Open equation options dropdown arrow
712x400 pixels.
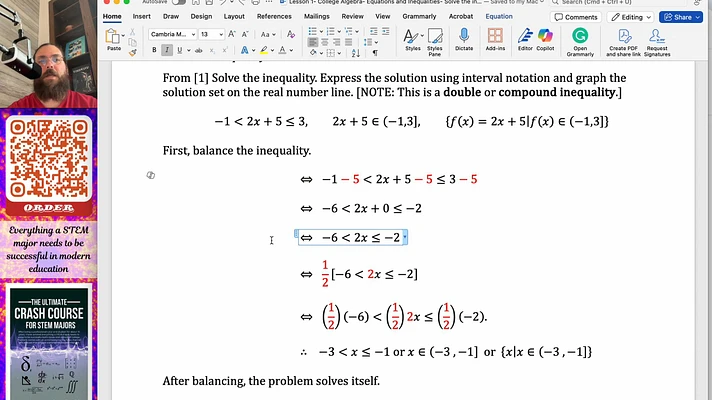(405, 237)
